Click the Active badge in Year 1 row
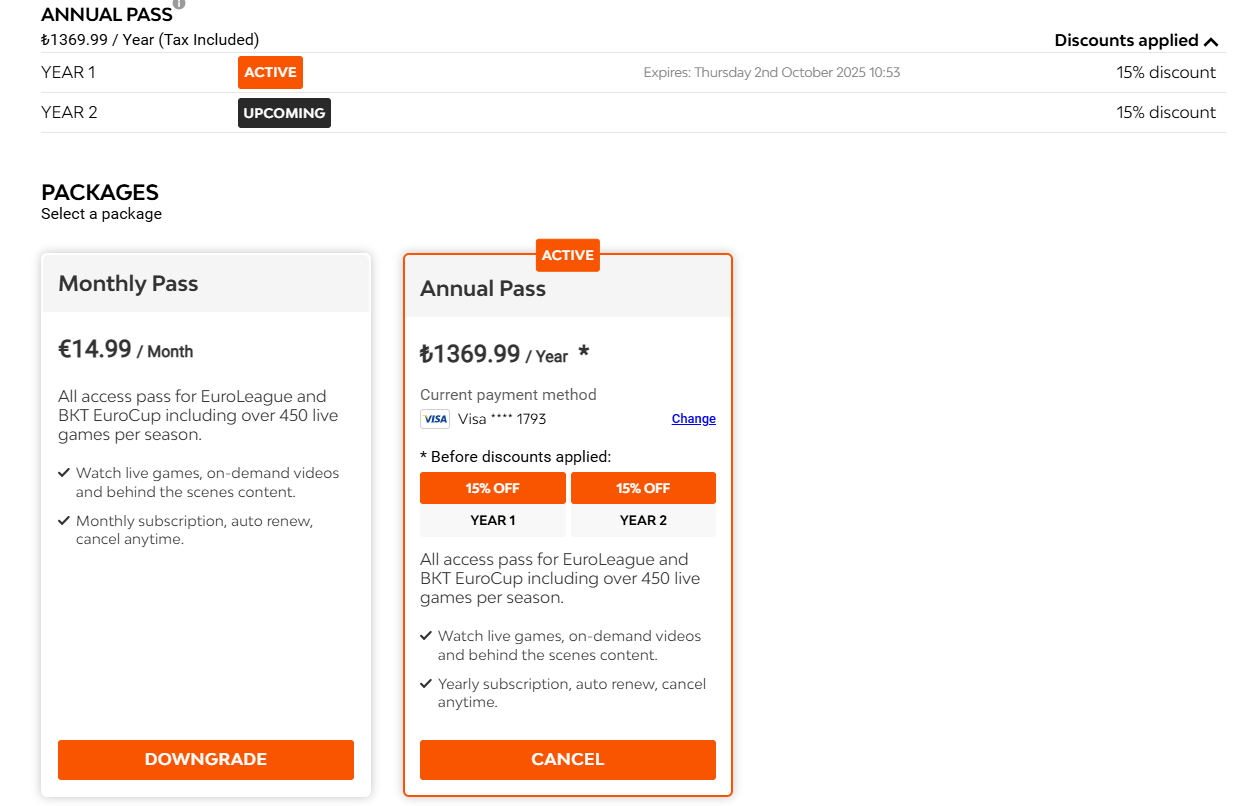 click(x=270, y=73)
